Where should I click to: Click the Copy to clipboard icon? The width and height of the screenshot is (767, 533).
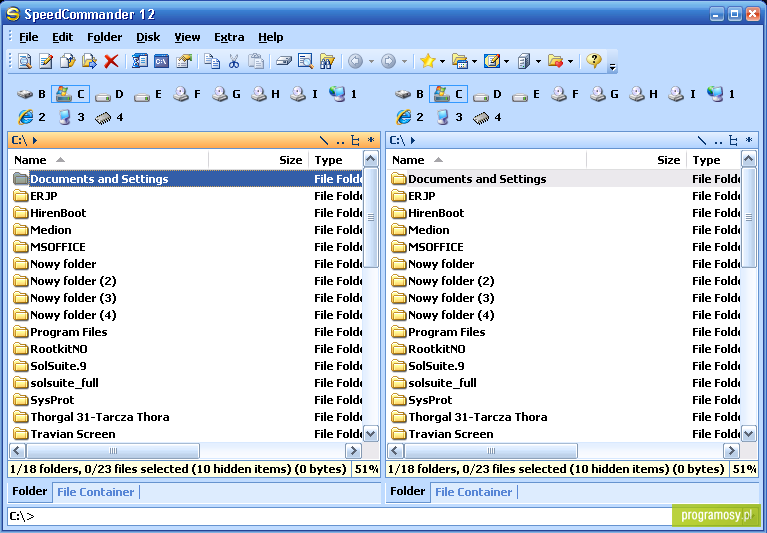212,61
